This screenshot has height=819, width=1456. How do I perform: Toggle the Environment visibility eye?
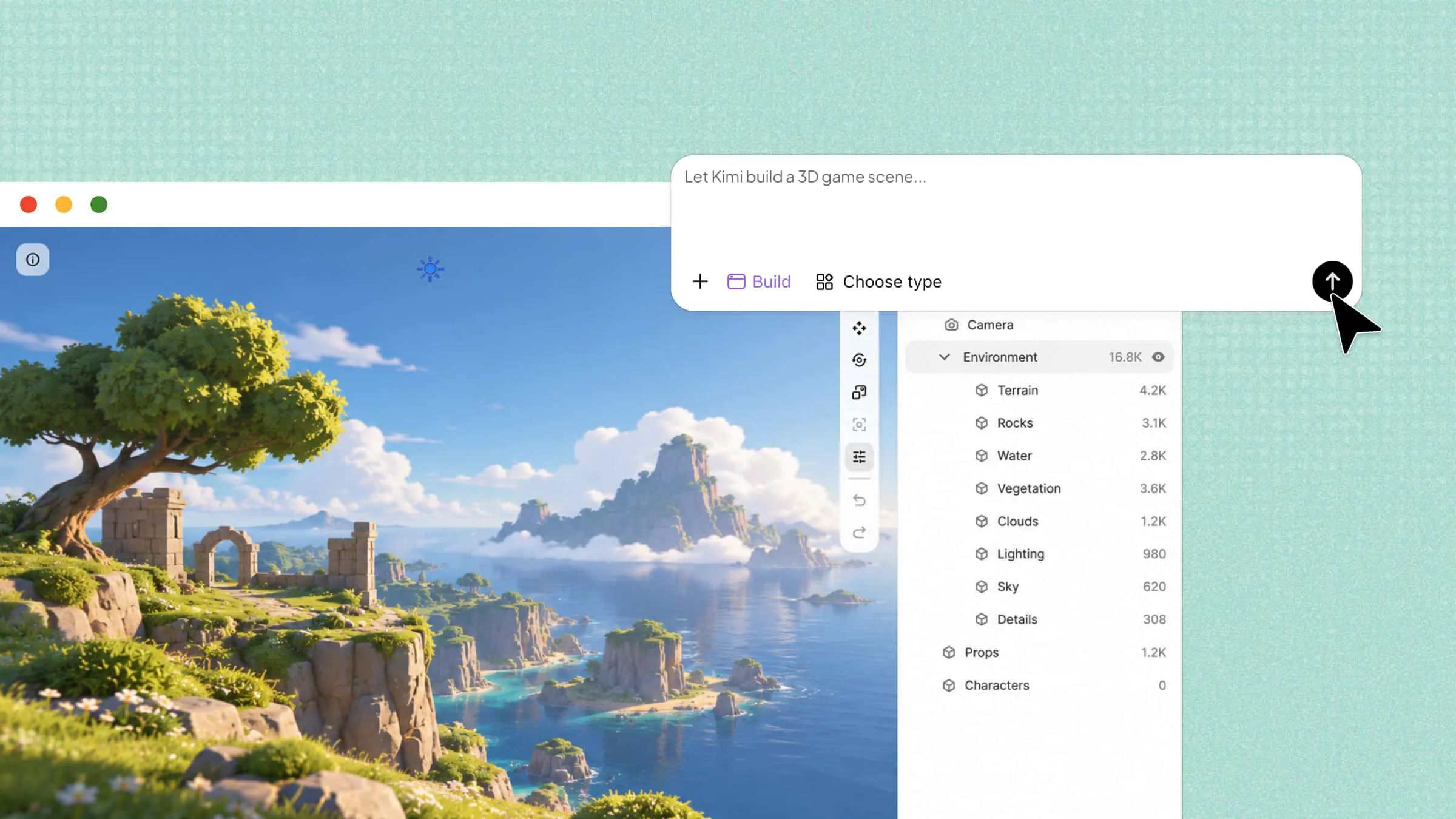click(1158, 357)
